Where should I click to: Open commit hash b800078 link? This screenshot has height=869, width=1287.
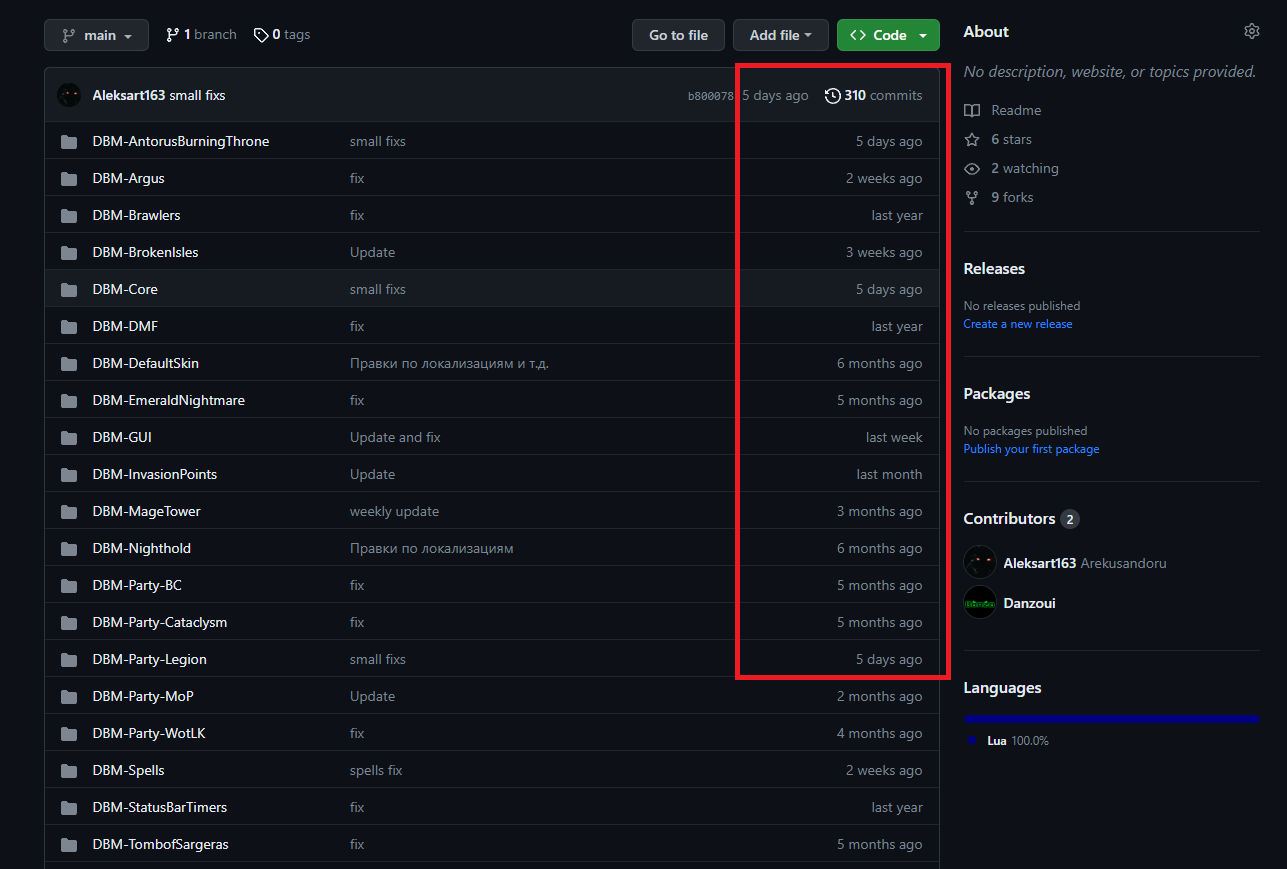click(x=710, y=96)
